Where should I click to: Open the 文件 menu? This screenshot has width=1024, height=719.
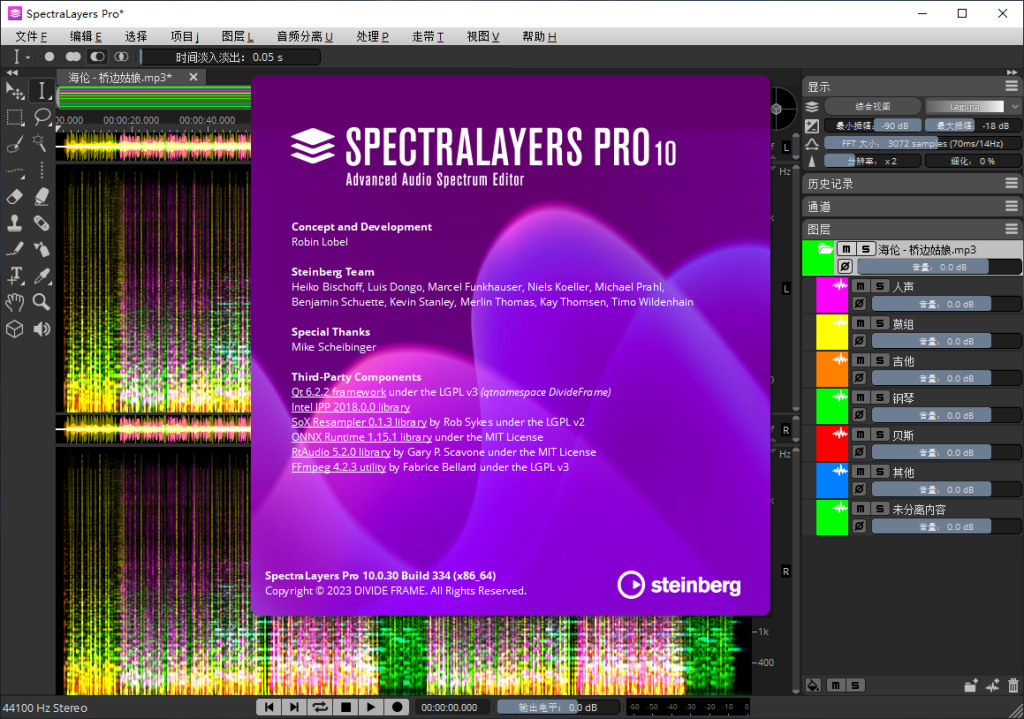coord(31,37)
